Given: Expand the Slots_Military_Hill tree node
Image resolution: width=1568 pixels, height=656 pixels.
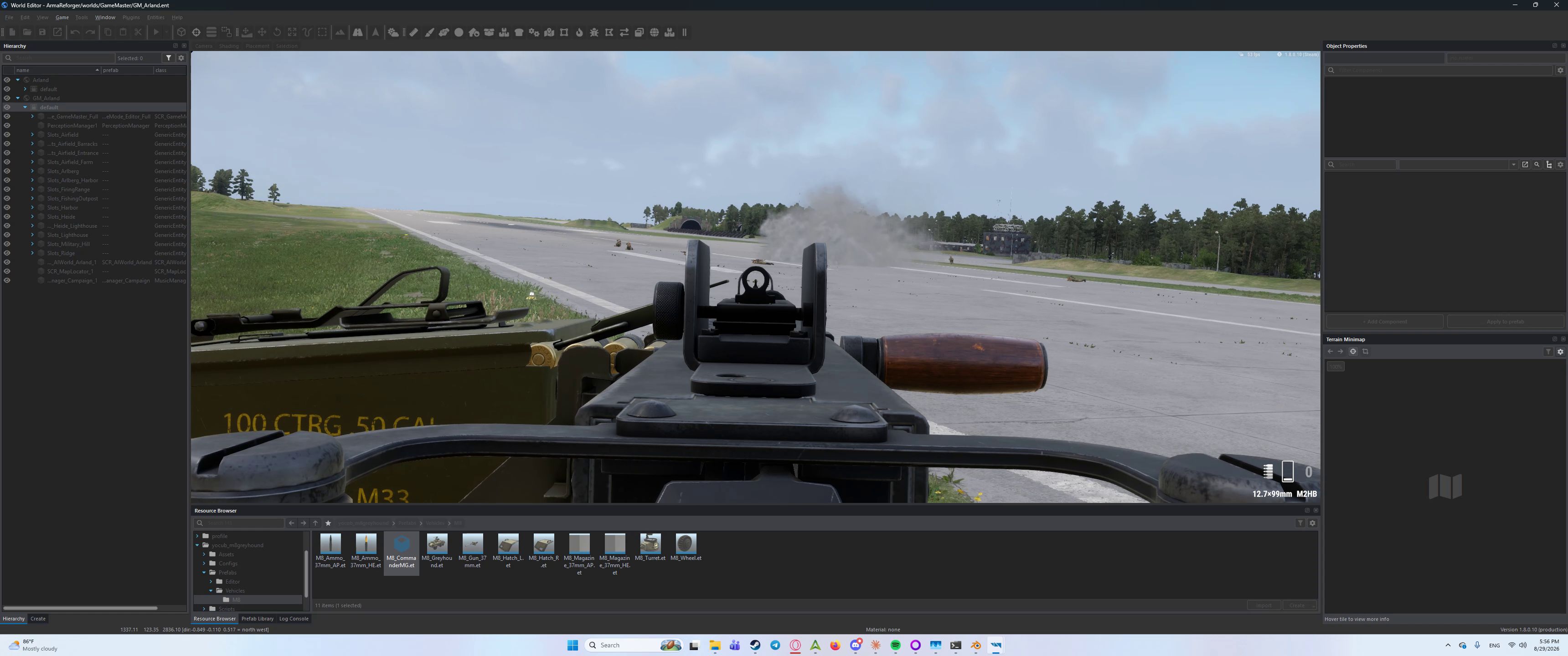Looking at the screenshot, I should tap(32, 244).
